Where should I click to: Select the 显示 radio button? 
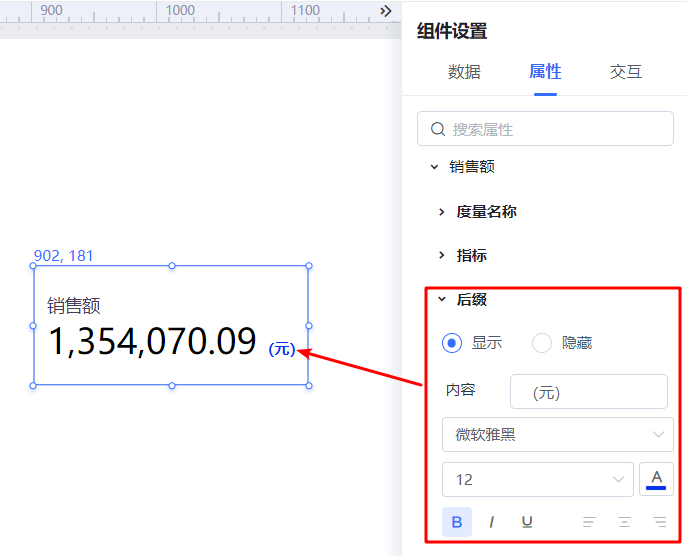click(x=452, y=343)
